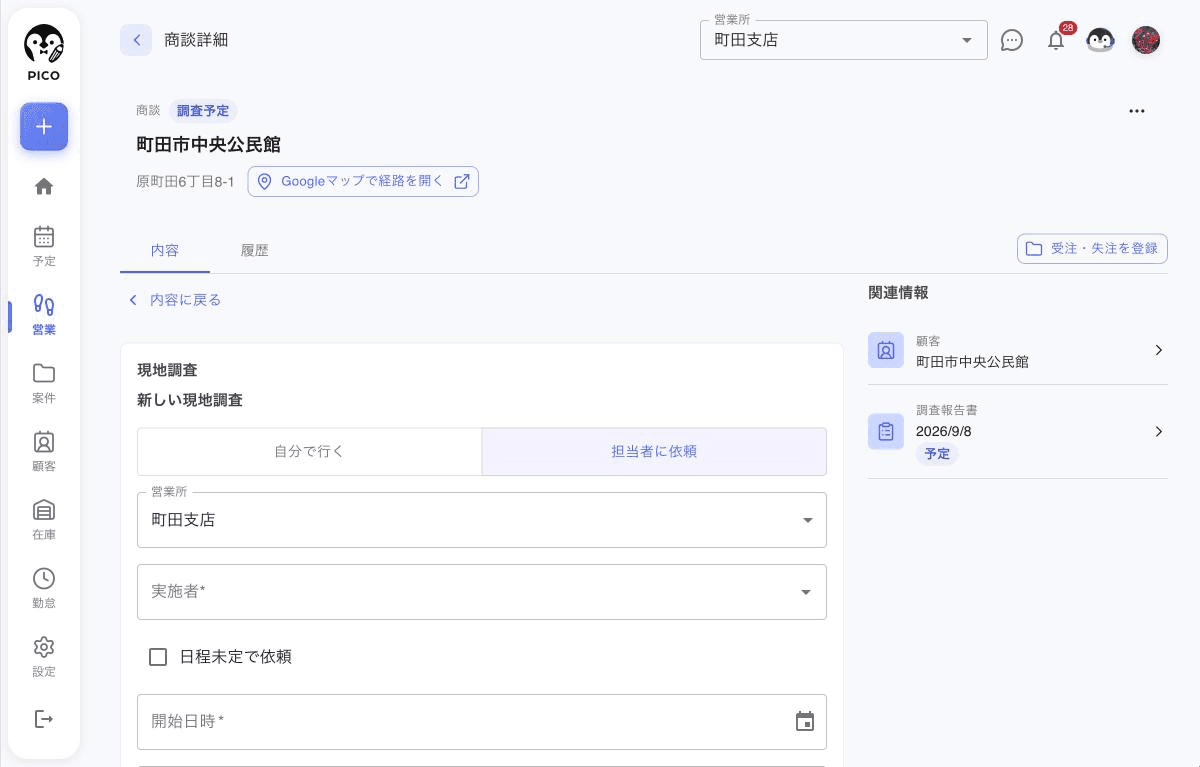The width and height of the screenshot is (1200, 767).
Task: Open notifications bell with 28 badge
Action: pyautogui.click(x=1056, y=40)
